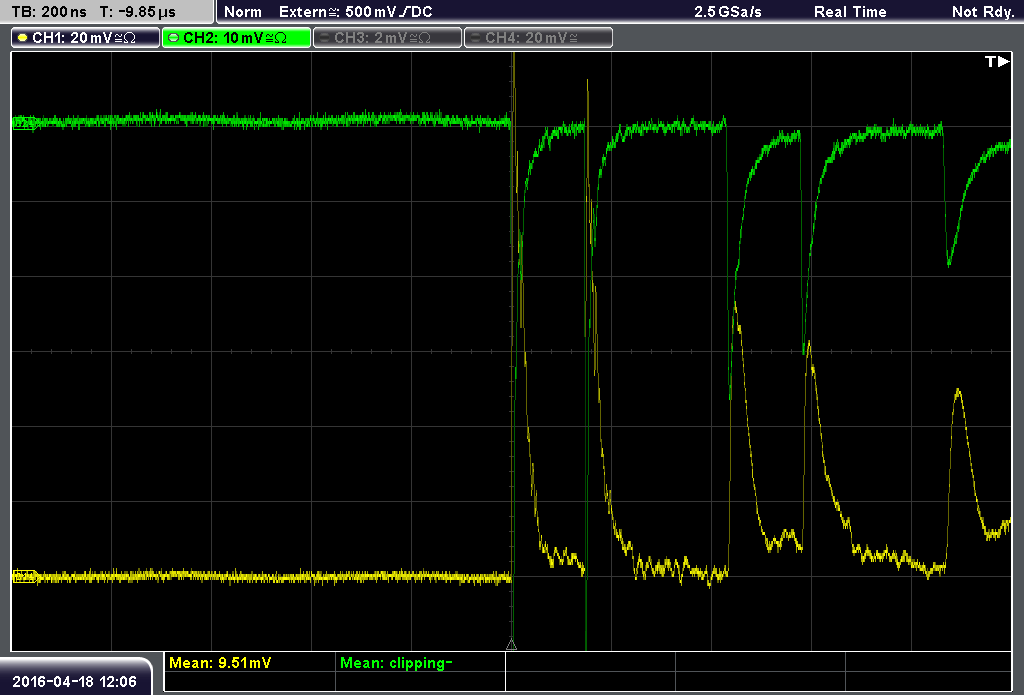Click the yellow dot in CH1 tab

tap(23, 38)
